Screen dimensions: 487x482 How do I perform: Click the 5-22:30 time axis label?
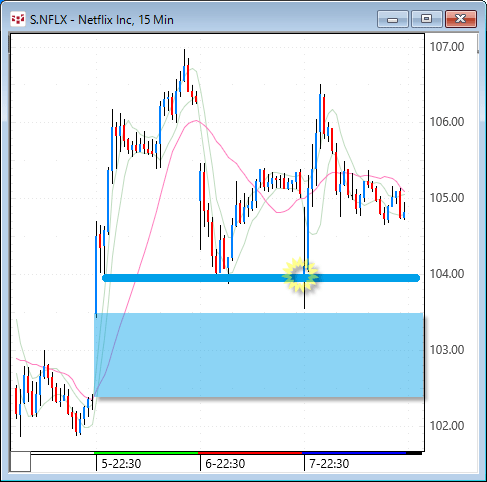(121, 464)
